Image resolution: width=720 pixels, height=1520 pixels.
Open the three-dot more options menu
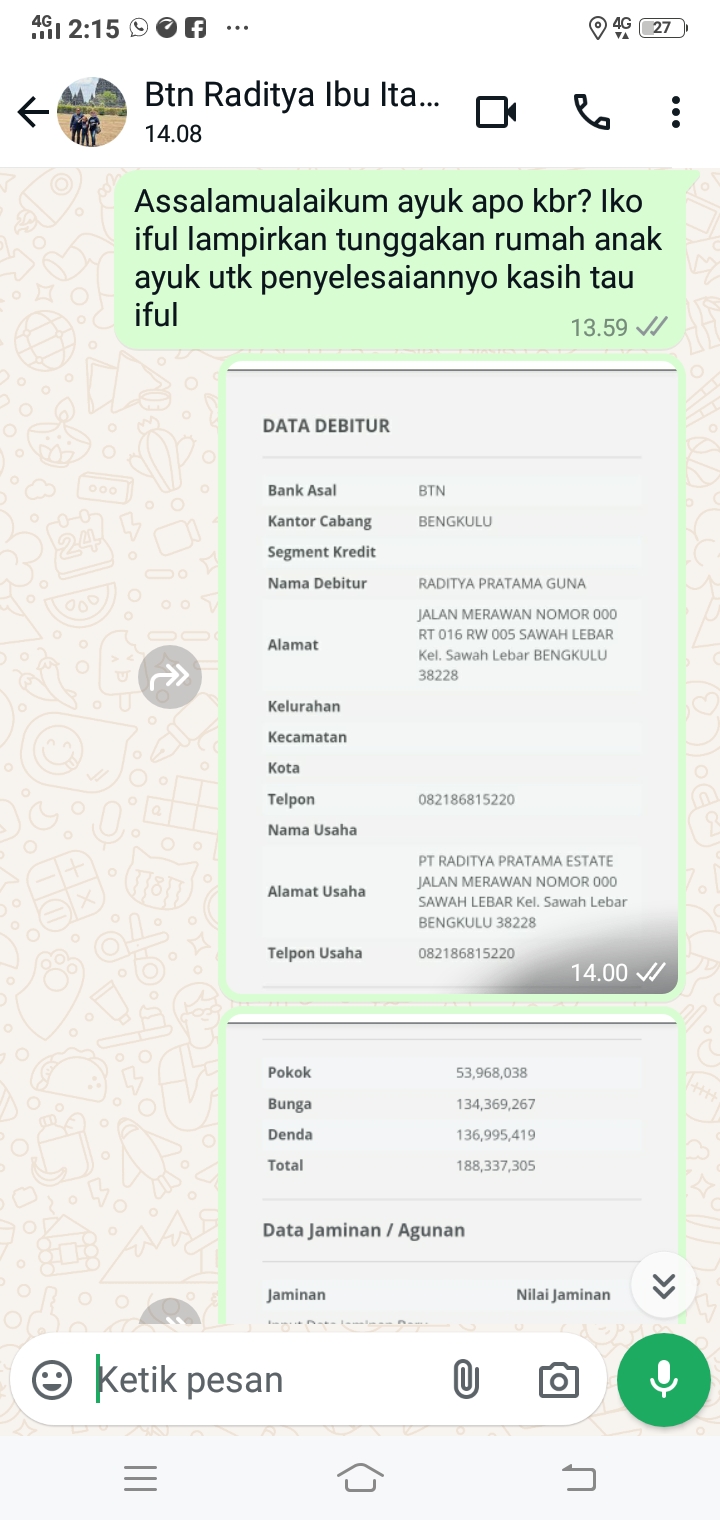(x=676, y=113)
